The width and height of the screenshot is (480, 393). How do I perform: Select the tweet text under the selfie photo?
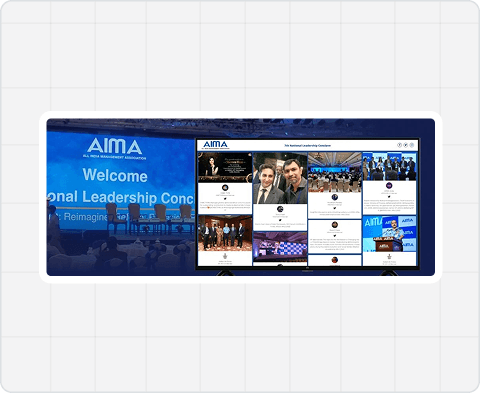coord(280,225)
